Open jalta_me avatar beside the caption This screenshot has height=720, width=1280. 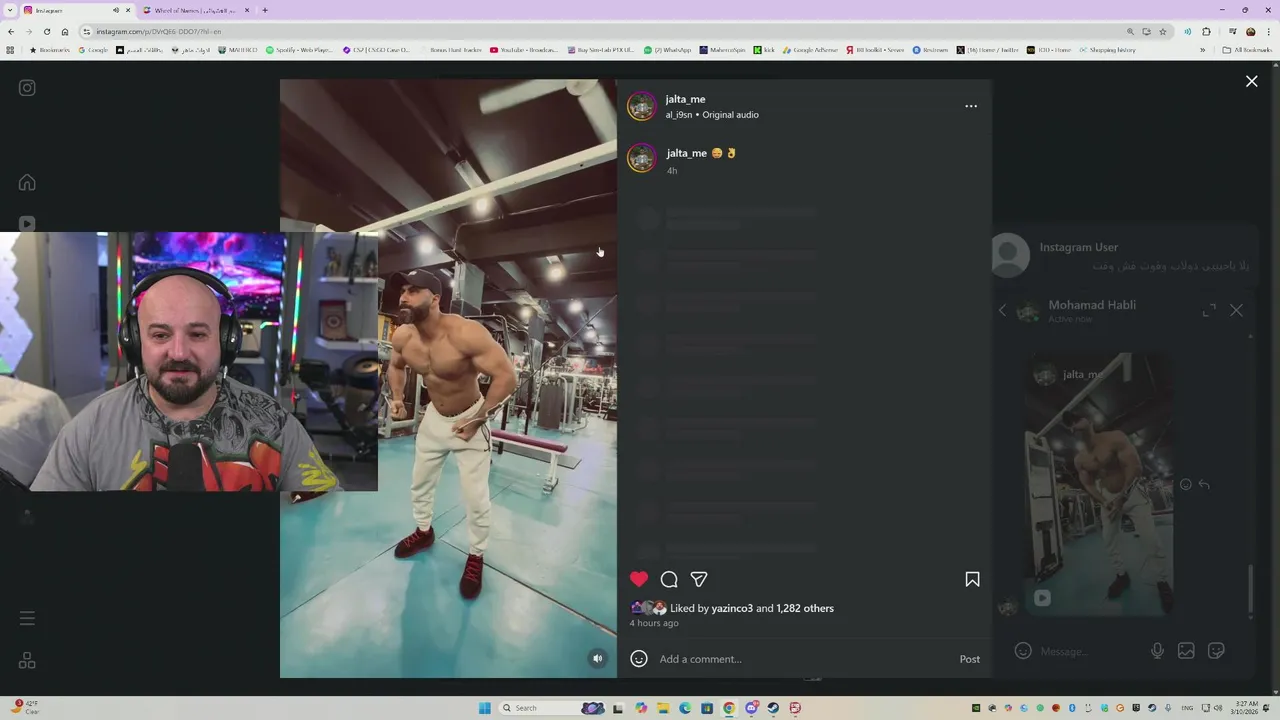[641, 158]
